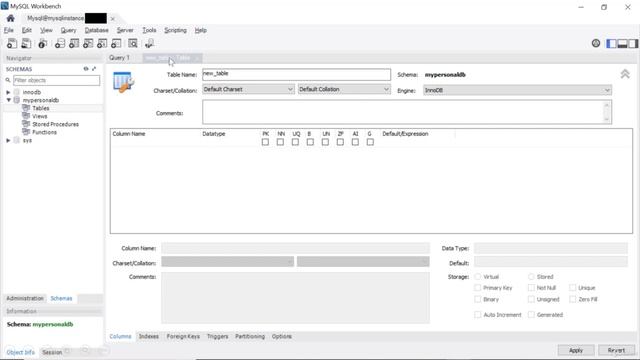This screenshot has height=360, width=640.
Task: Click the table editor icon beside Table Name
Action: 123,82
